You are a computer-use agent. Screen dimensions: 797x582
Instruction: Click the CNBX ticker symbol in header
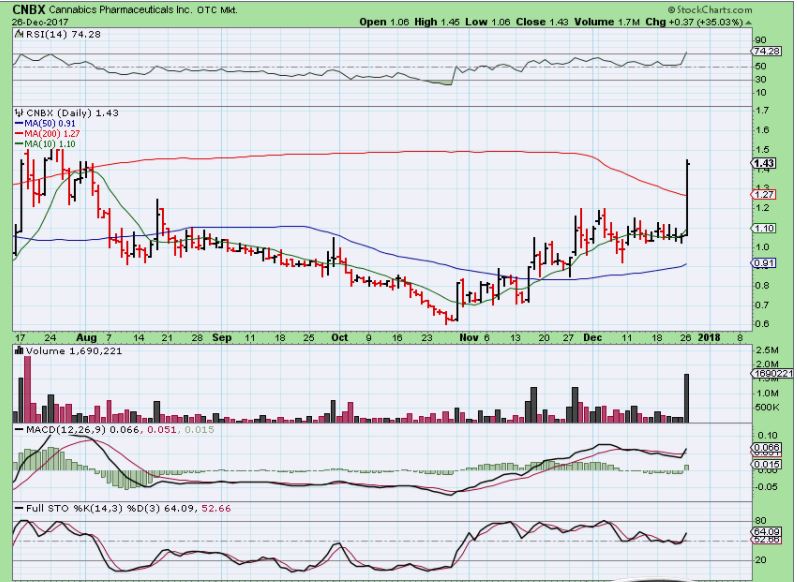(29, 9)
